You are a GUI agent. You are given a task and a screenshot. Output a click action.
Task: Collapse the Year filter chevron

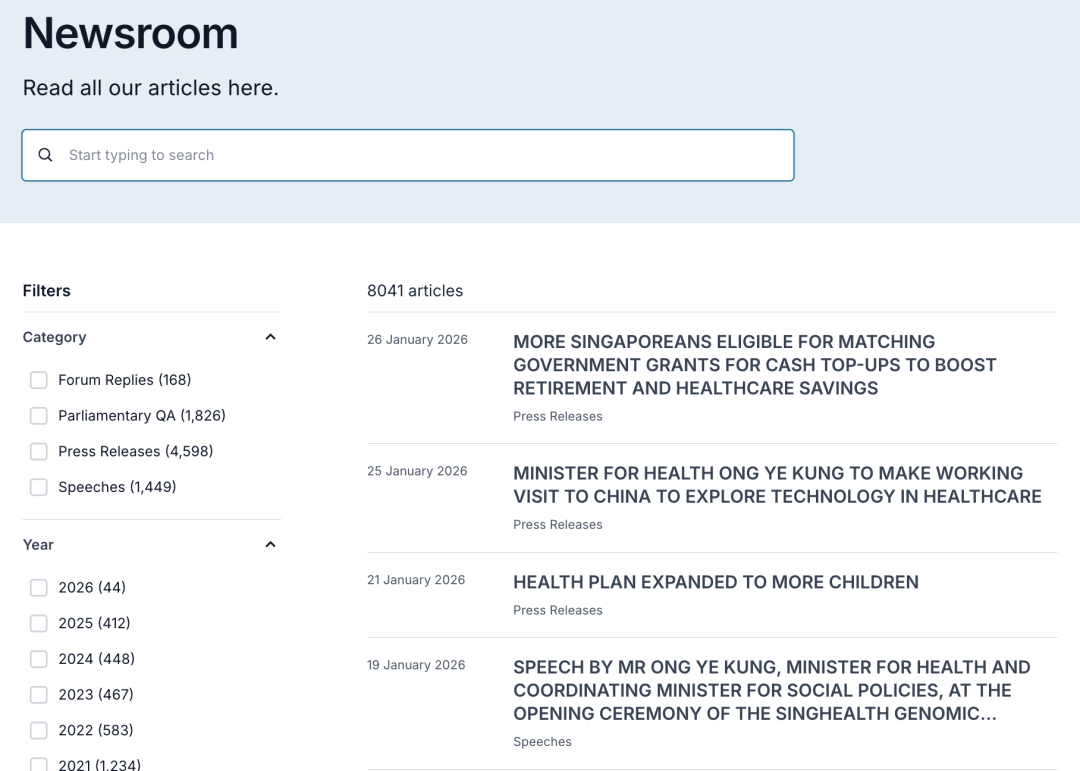pyautogui.click(x=270, y=545)
